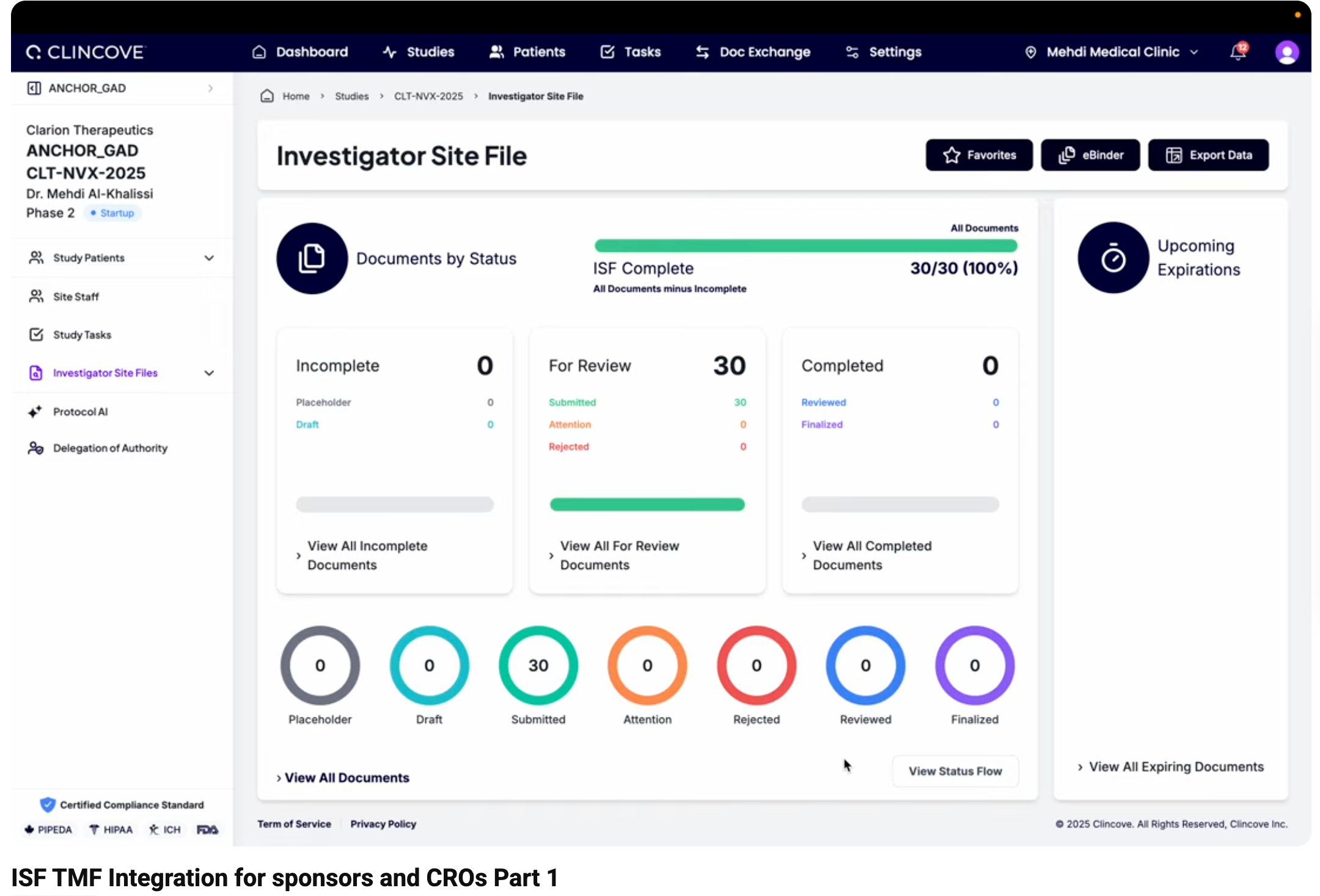Image resolution: width=1320 pixels, height=896 pixels.
Task: Click the Studies pulse icon
Action: 390,52
